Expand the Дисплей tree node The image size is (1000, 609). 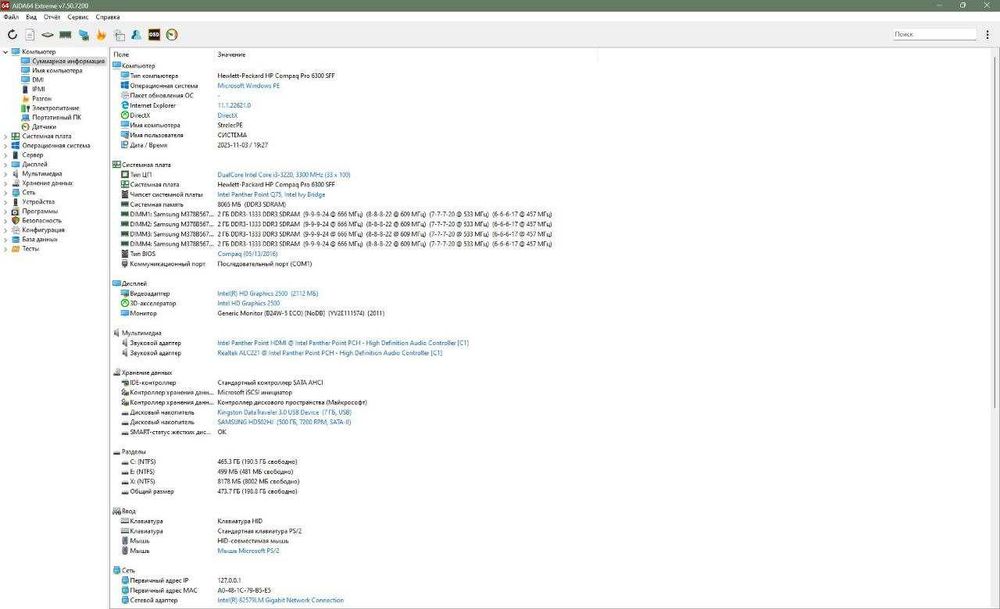pyautogui.click(x=6, y=165)
